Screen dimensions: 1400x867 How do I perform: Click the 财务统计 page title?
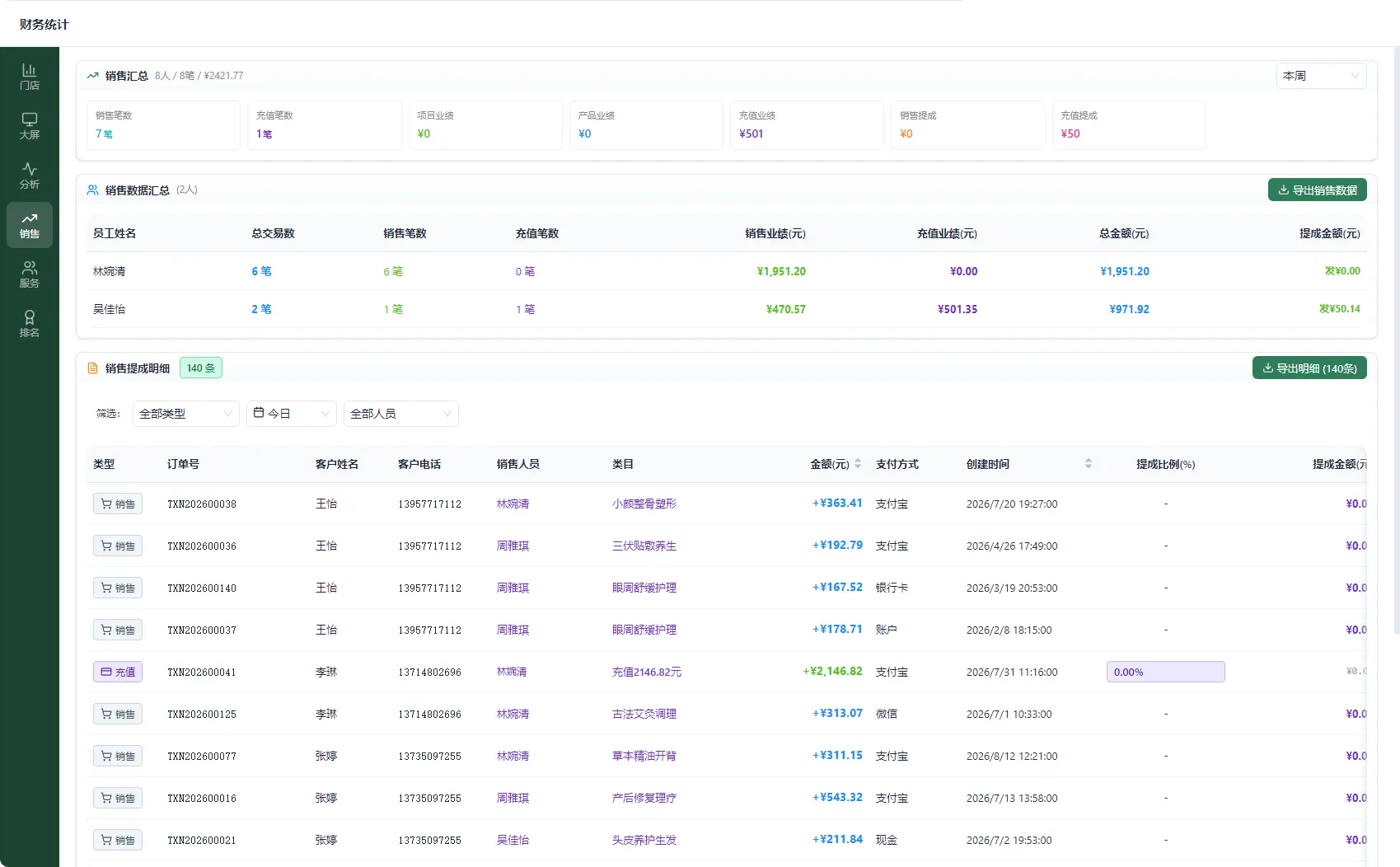(44, 25)
